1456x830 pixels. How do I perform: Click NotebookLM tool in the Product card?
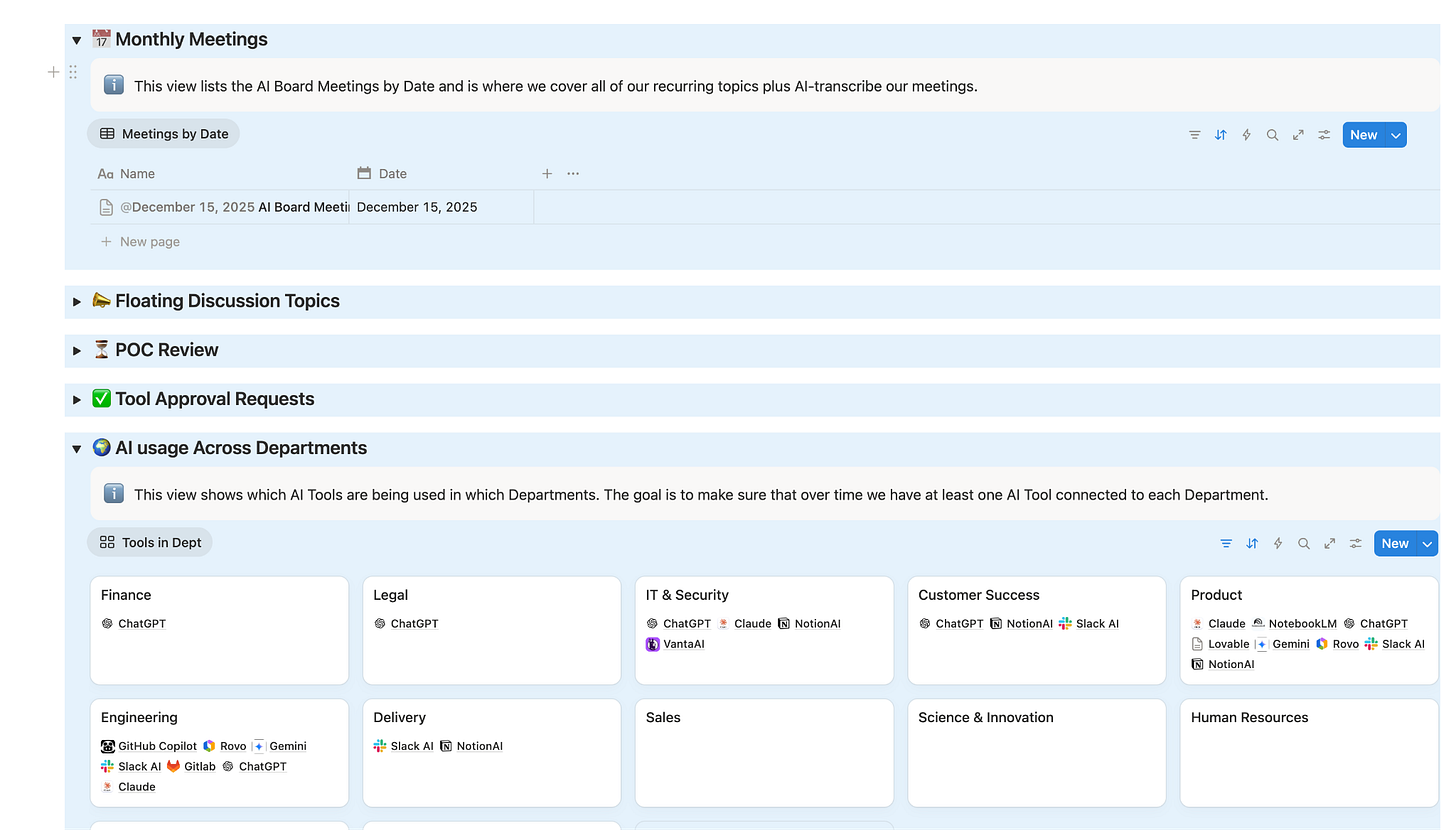[1294, 624]
